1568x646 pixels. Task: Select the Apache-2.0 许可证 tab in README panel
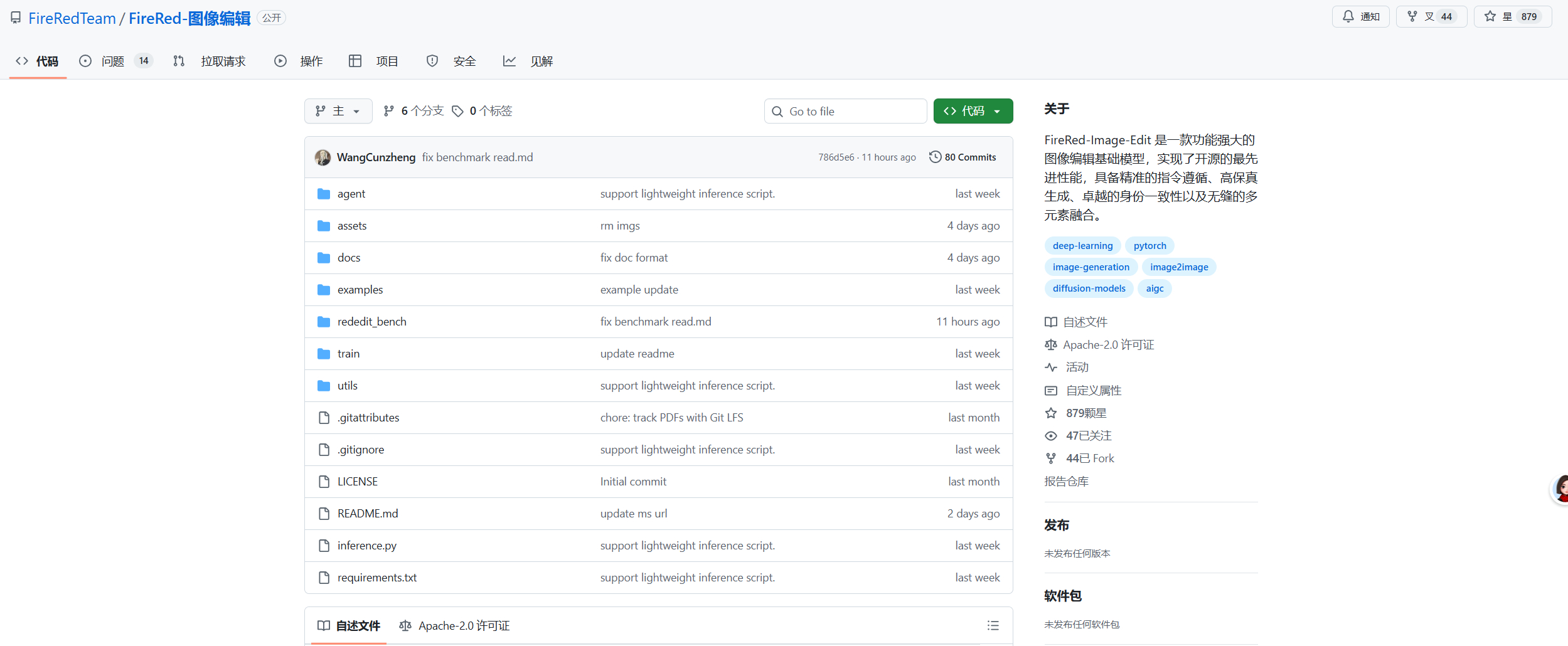(454, 625)
